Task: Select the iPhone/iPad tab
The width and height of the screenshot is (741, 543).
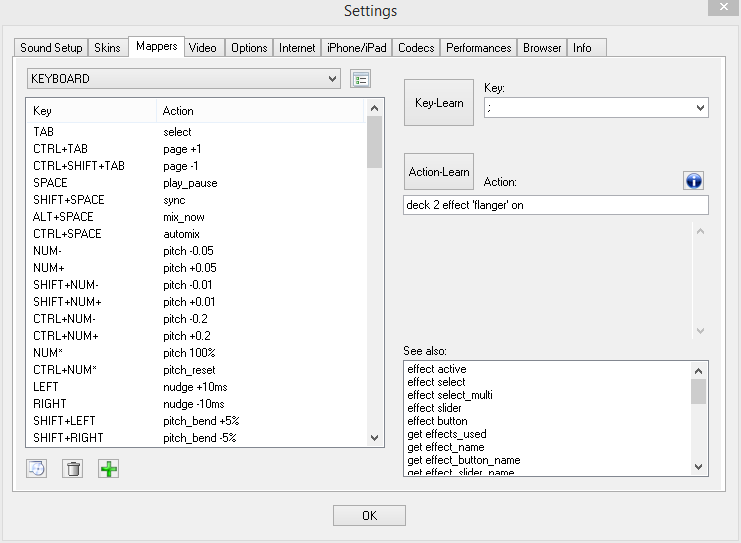Action: click(x=357, y=48)
